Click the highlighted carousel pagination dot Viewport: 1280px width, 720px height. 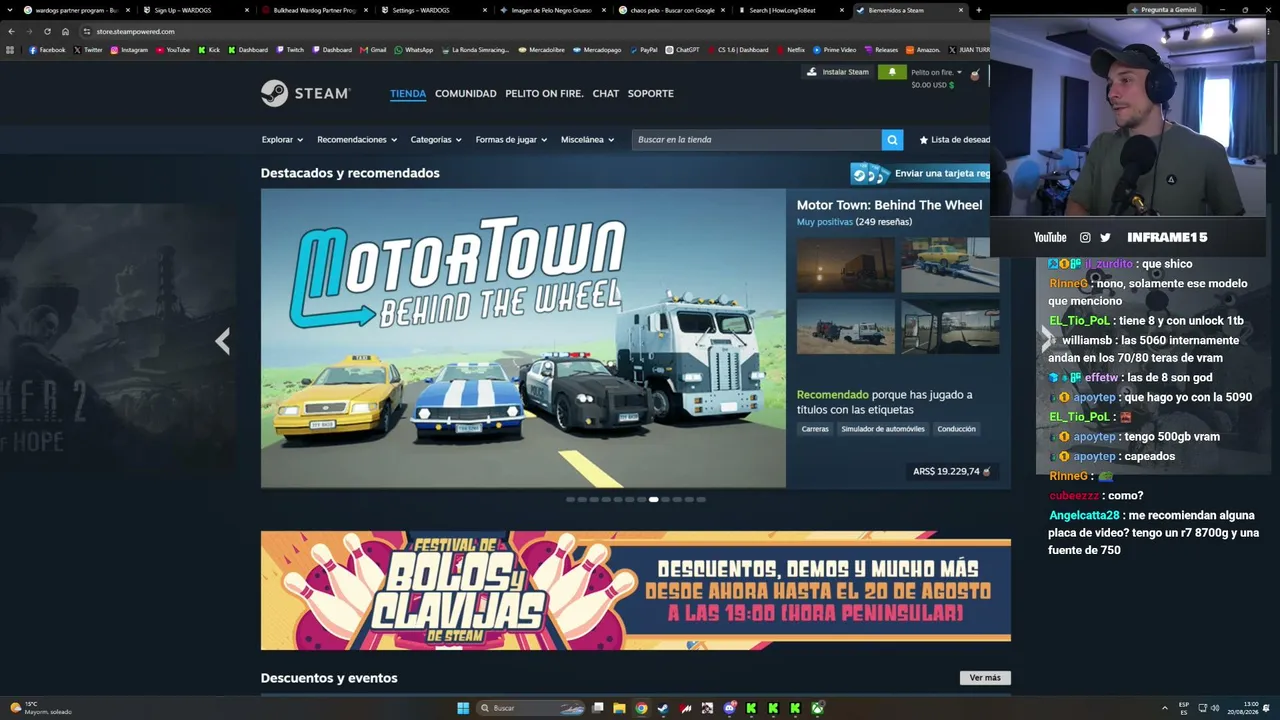coord(653,499)
